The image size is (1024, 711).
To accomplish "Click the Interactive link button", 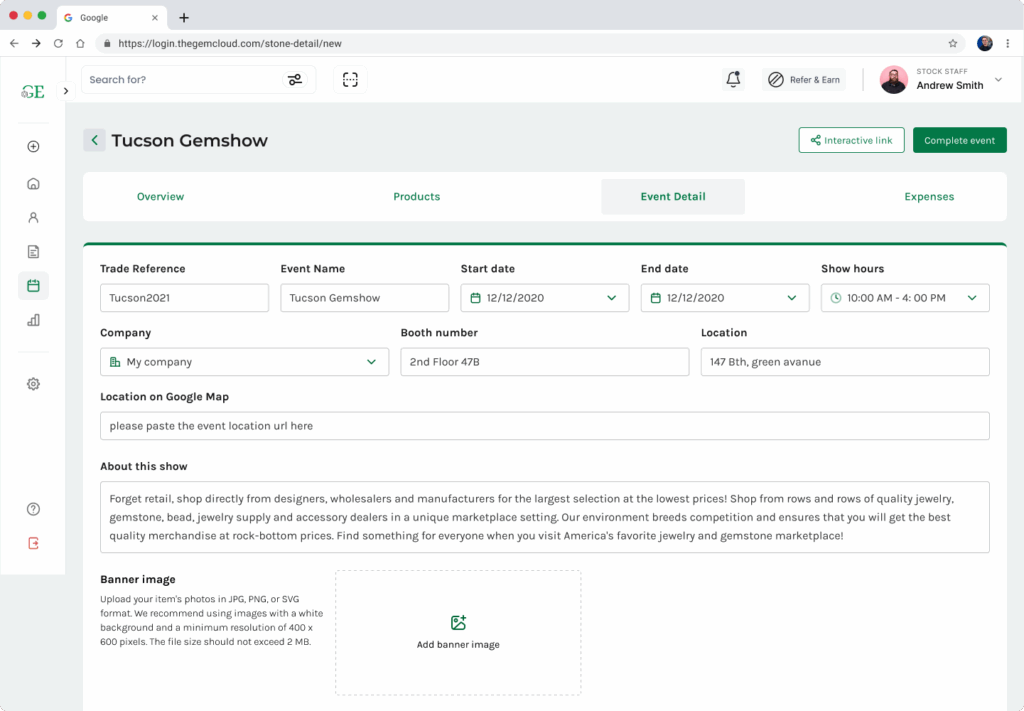I will [x=851, y=141].
